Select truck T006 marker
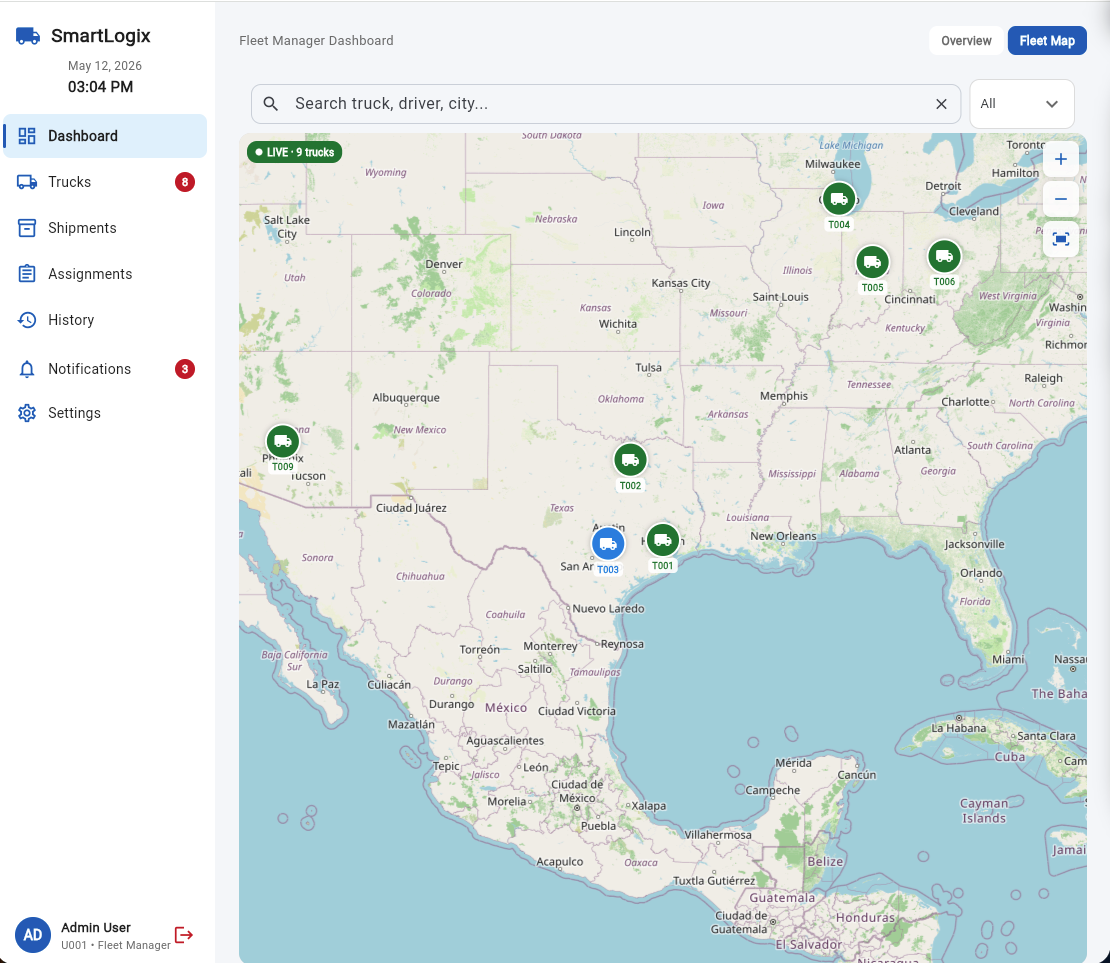Viewport: 1110px width, 963px height. 944,256
